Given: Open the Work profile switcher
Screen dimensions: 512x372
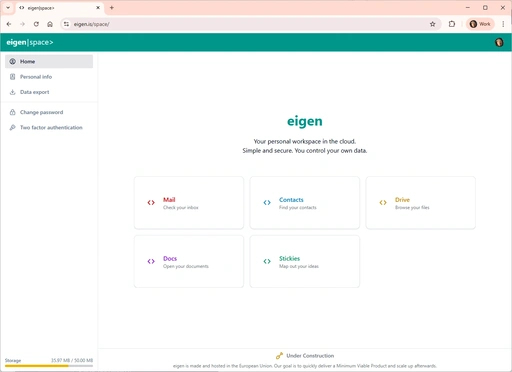Looking at the screenshot, I should pyautogui.click(x=480, y=24).
